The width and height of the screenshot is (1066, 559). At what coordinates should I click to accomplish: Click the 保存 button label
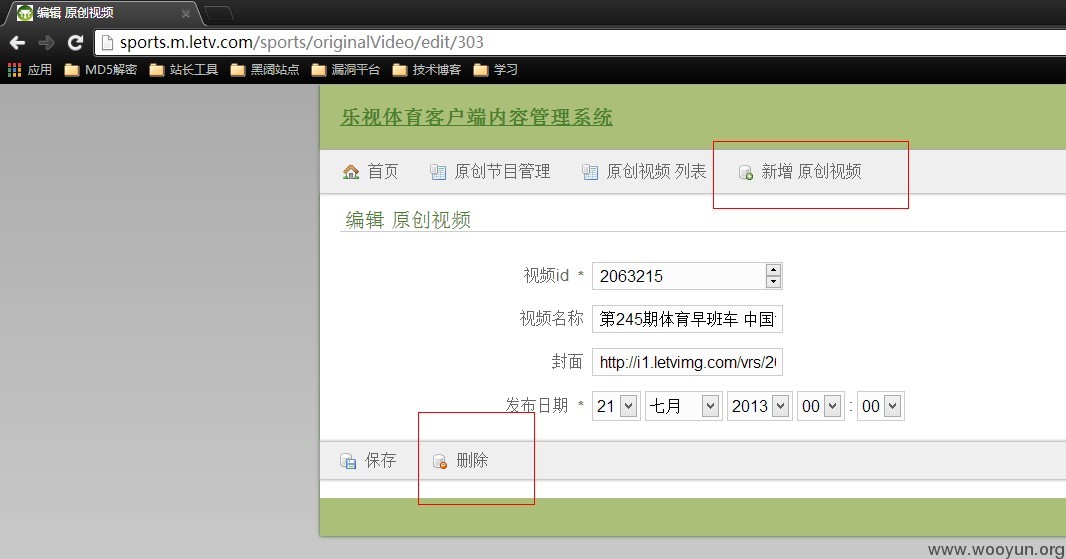tap(380, 460)
